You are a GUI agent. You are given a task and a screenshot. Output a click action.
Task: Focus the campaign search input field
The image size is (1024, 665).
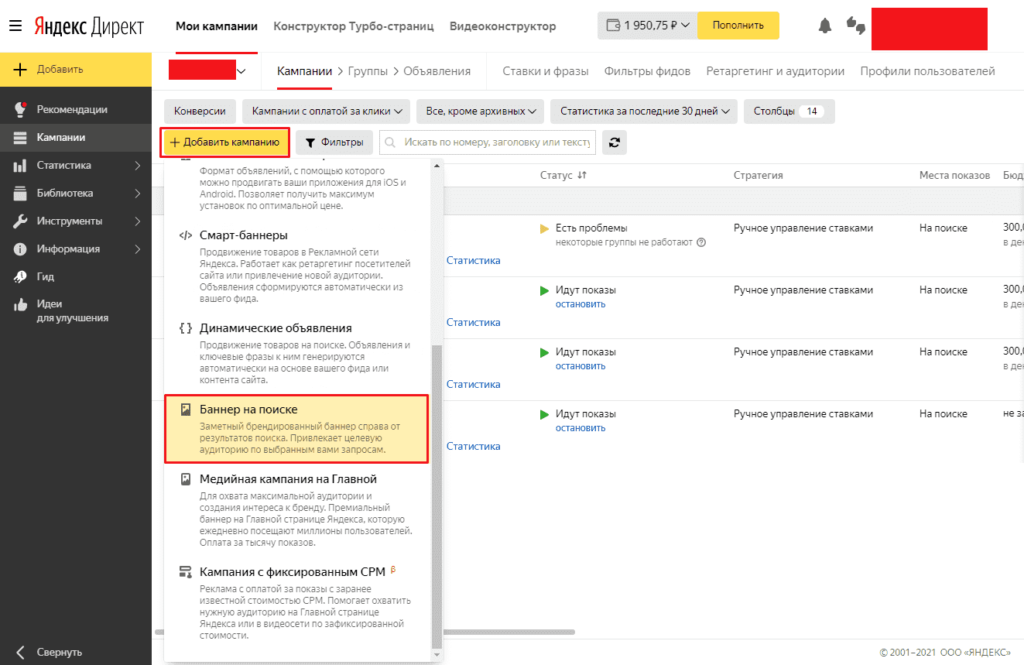[488, 142]
